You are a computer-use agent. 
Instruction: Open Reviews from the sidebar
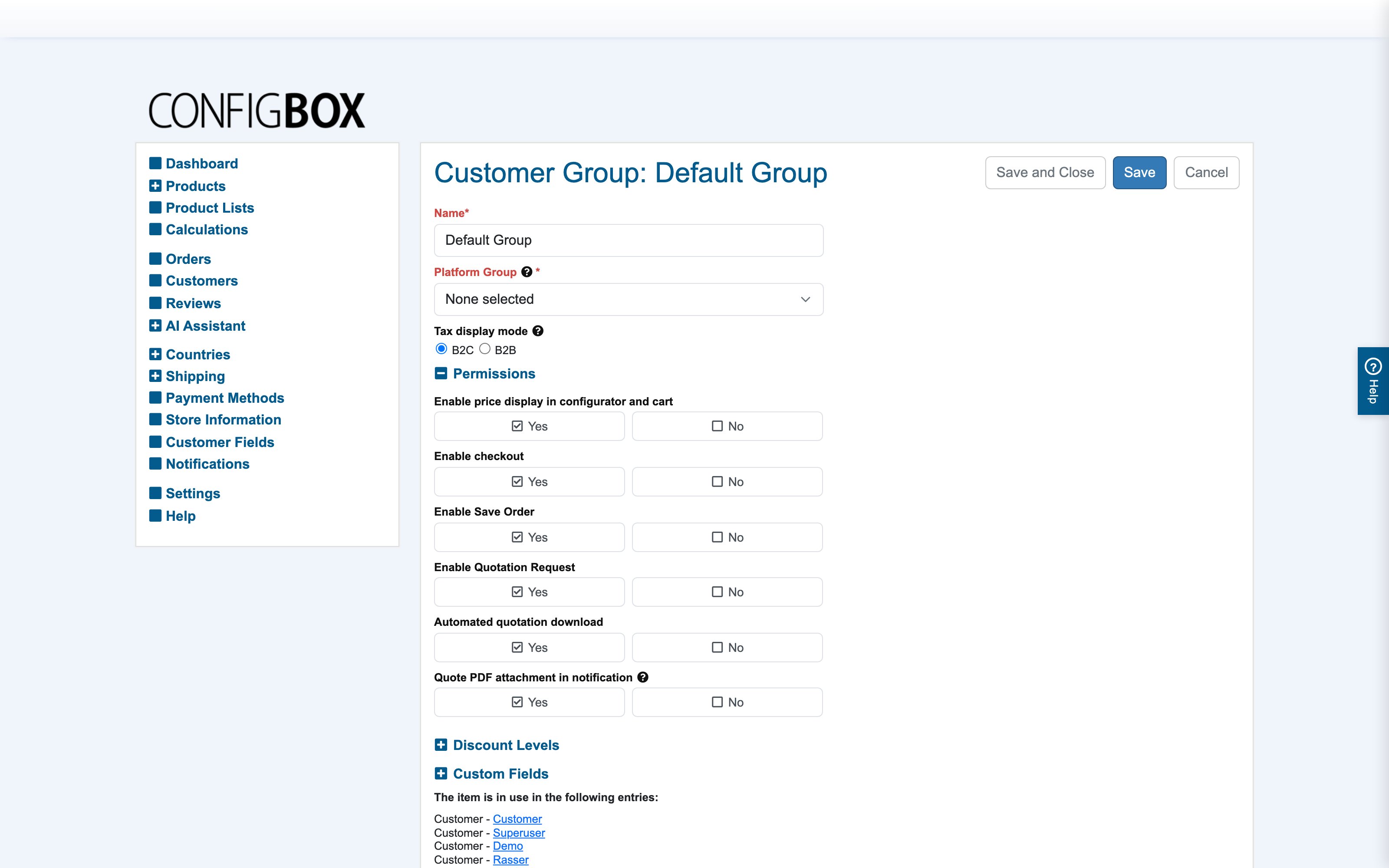[x=193, y=303]
